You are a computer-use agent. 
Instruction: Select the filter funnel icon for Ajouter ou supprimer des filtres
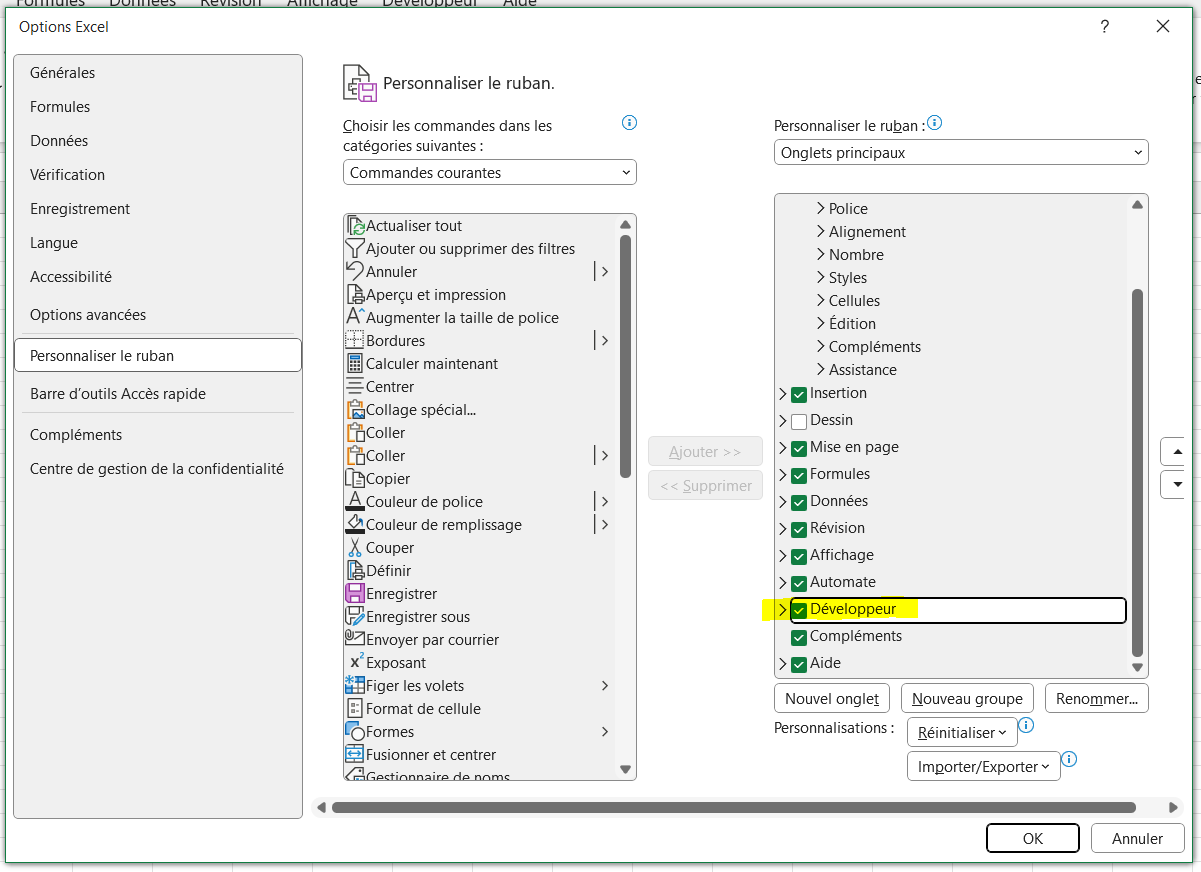[355, 249]
